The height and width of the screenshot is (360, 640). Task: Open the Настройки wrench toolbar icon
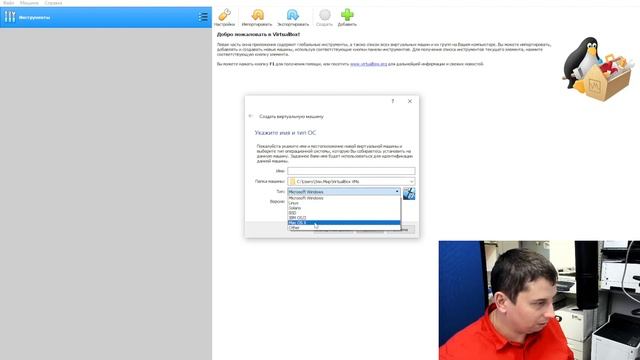(224, 15)
